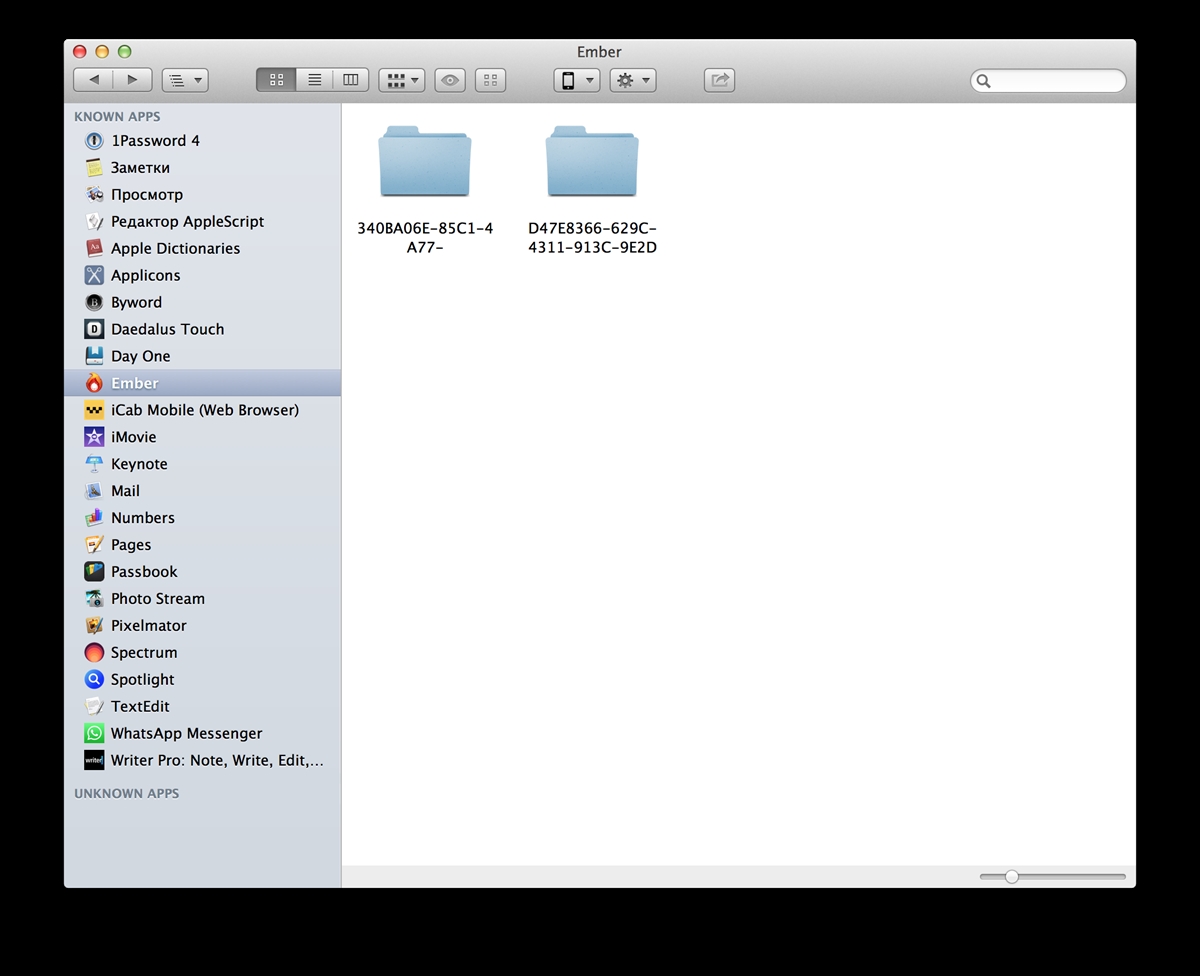Click the back navigation arrow
This screenshot has height=976, width=1200.
pyautogui.click(x=94, y=80)
